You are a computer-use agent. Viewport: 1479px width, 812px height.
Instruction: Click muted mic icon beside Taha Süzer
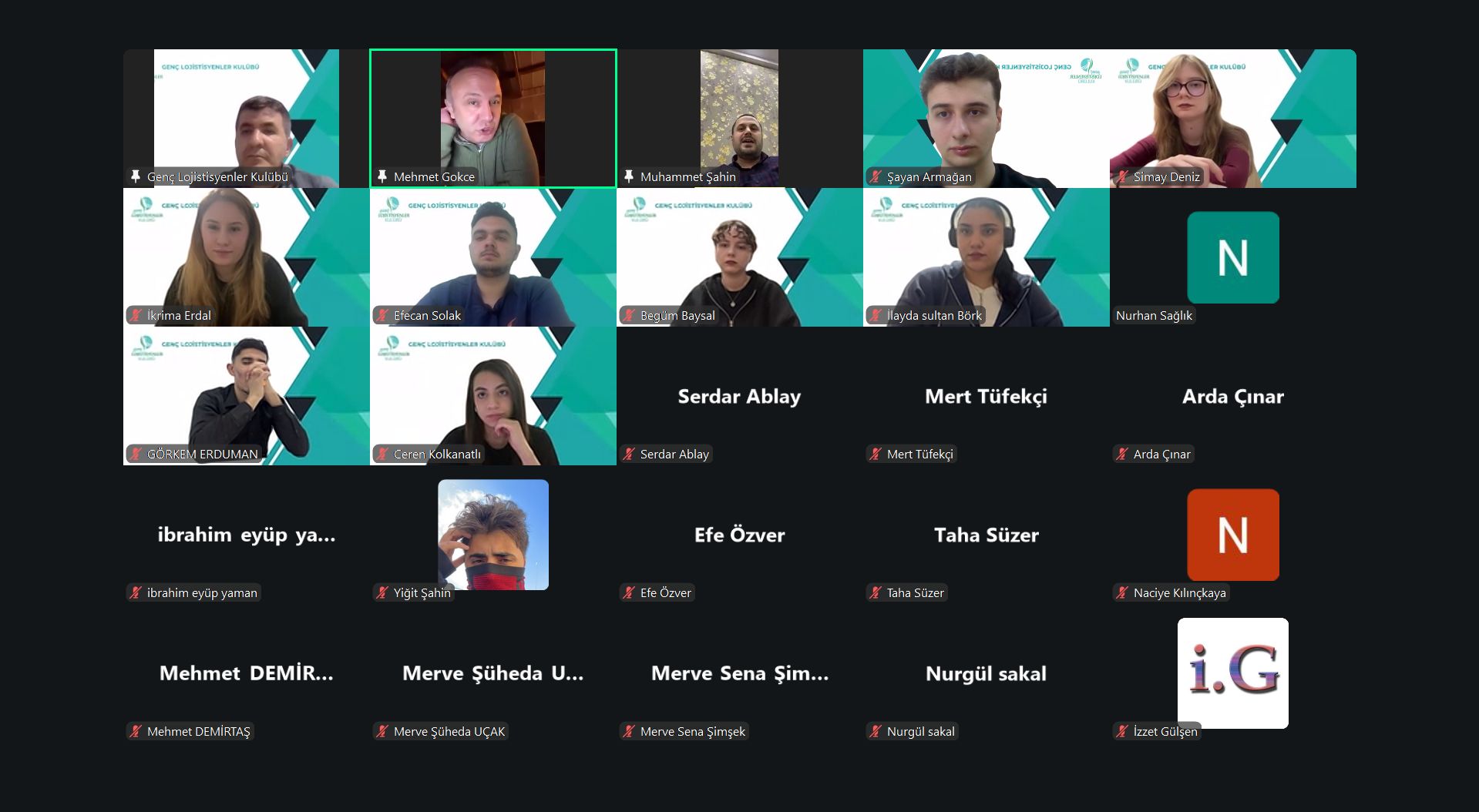tap(875, 592)
